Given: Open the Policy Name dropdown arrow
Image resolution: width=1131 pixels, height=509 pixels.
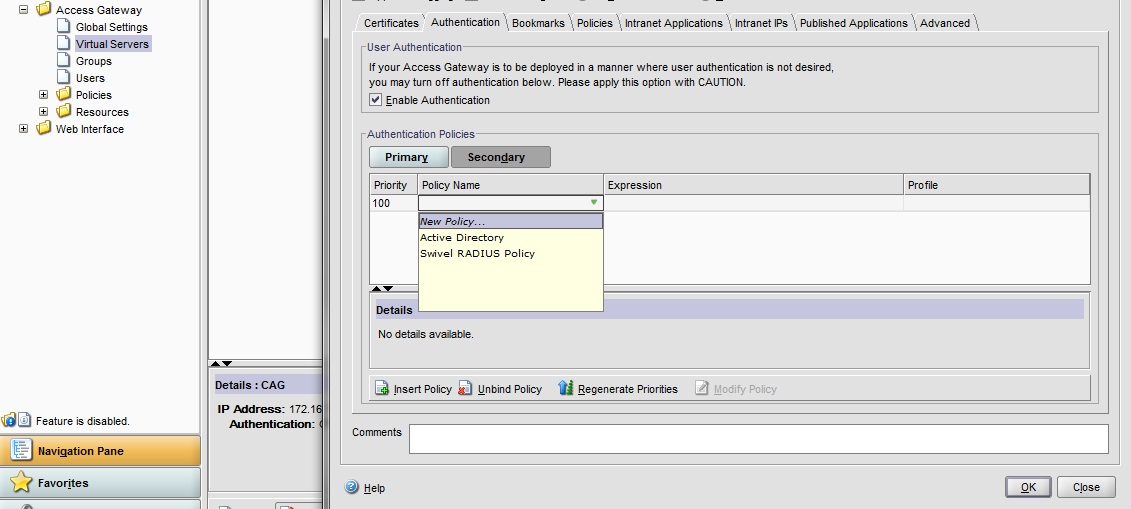Looking at the screenshot, I should pyautogui.click(x=594, y=203).
